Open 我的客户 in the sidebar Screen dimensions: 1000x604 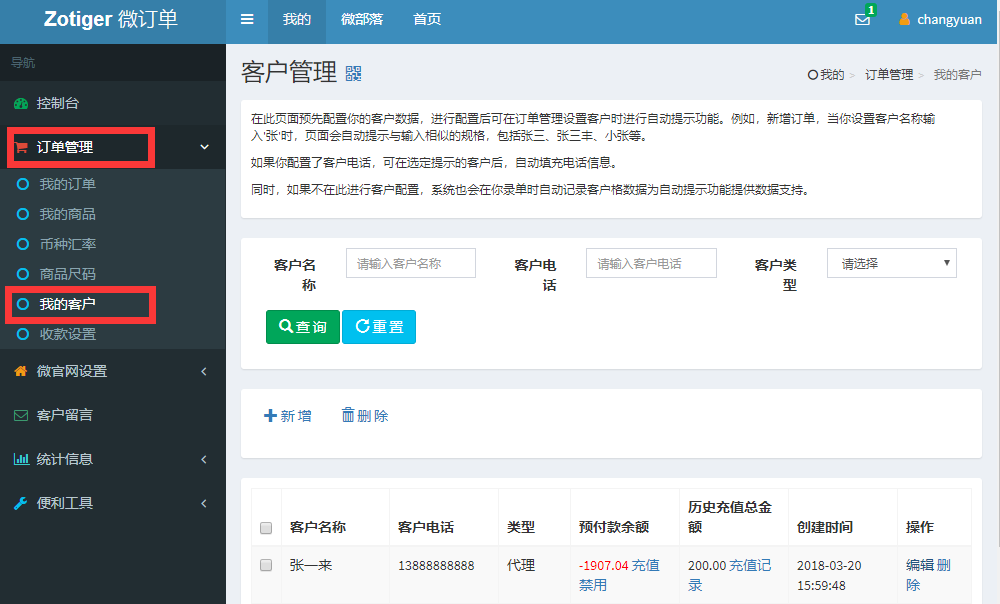[x=68, y=304]
